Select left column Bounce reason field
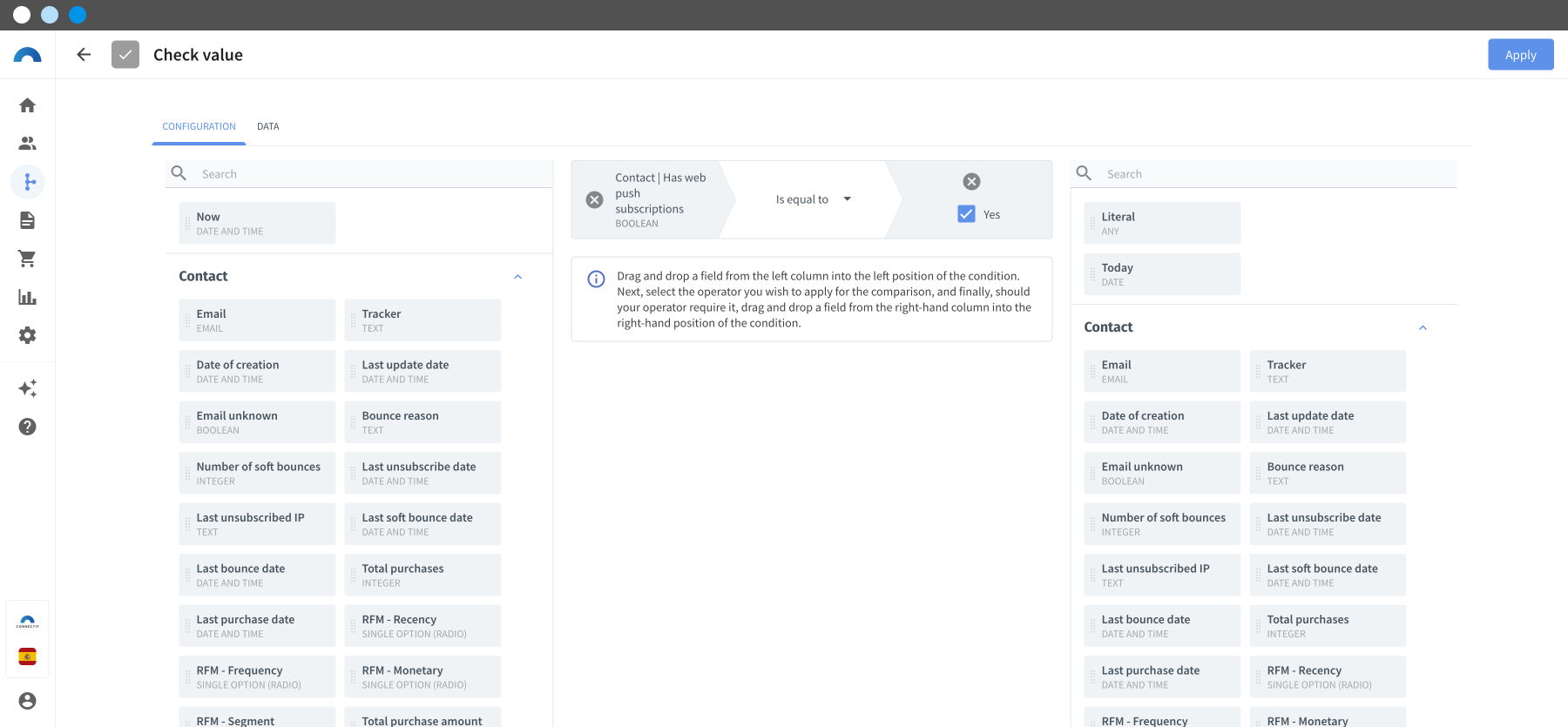Viewport: 1568px width, 727px height. [422, 422]
